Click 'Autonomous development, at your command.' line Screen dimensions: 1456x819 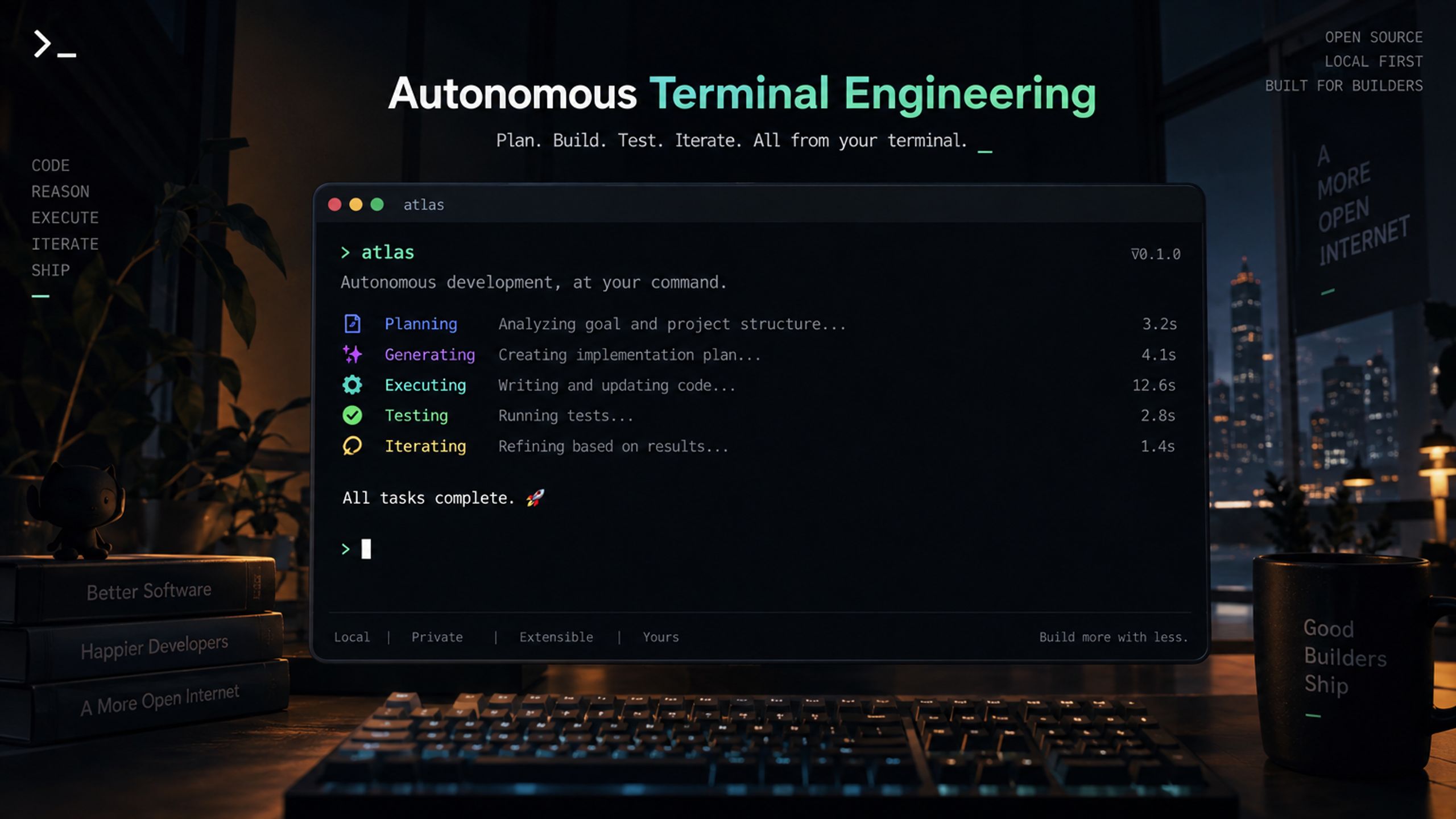(533, 283)
